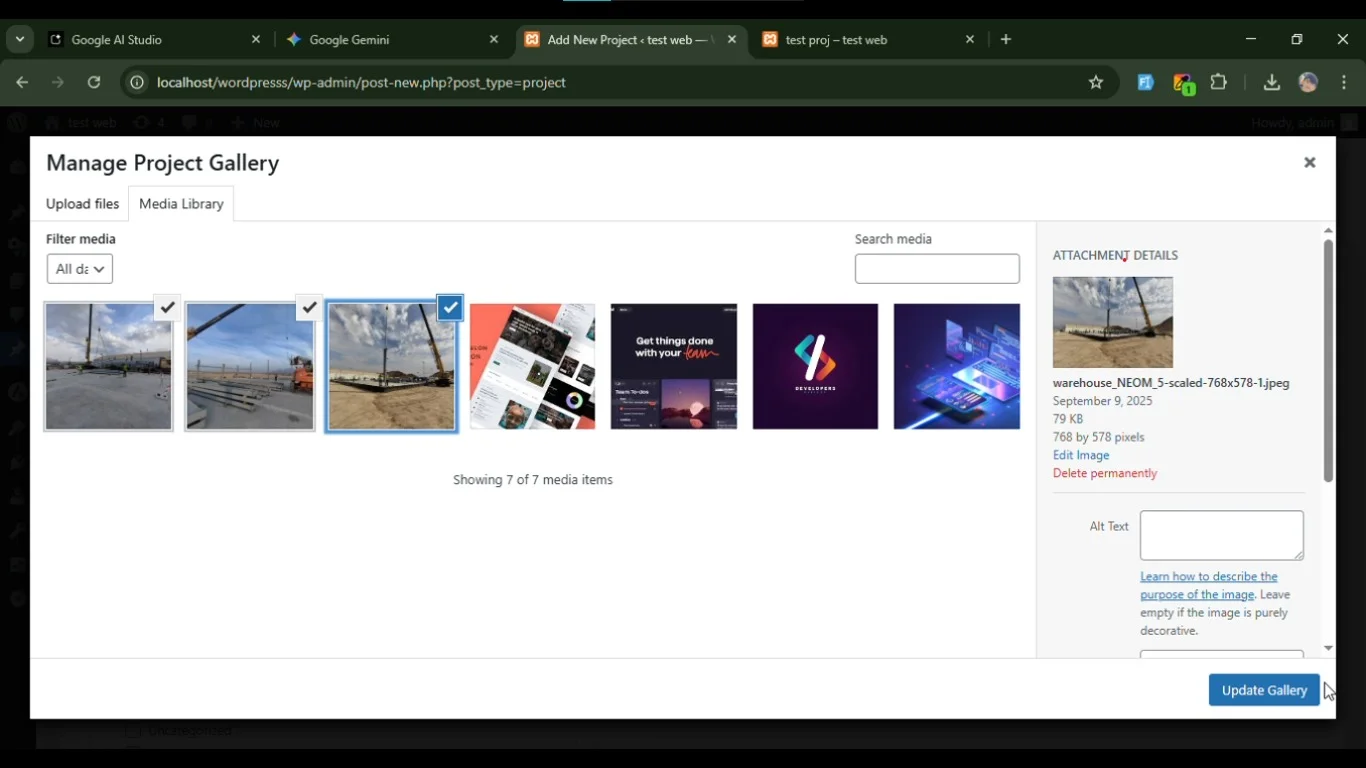This screenshot has width=1366, height=768.
Task: Switch to the Upload files tab
Action: (x=82, y=203)
